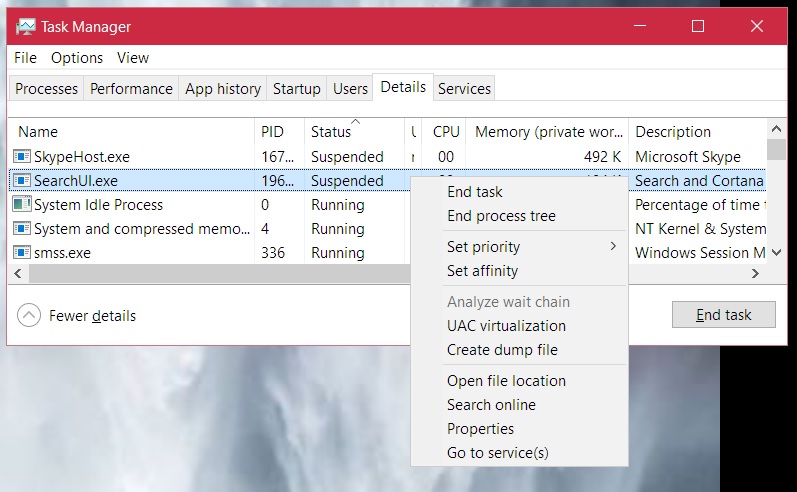The image size is (797, 492).
Task: Click the vertical scrollbar up arrow
Action: pyautogui.click(x=776, y=129)
